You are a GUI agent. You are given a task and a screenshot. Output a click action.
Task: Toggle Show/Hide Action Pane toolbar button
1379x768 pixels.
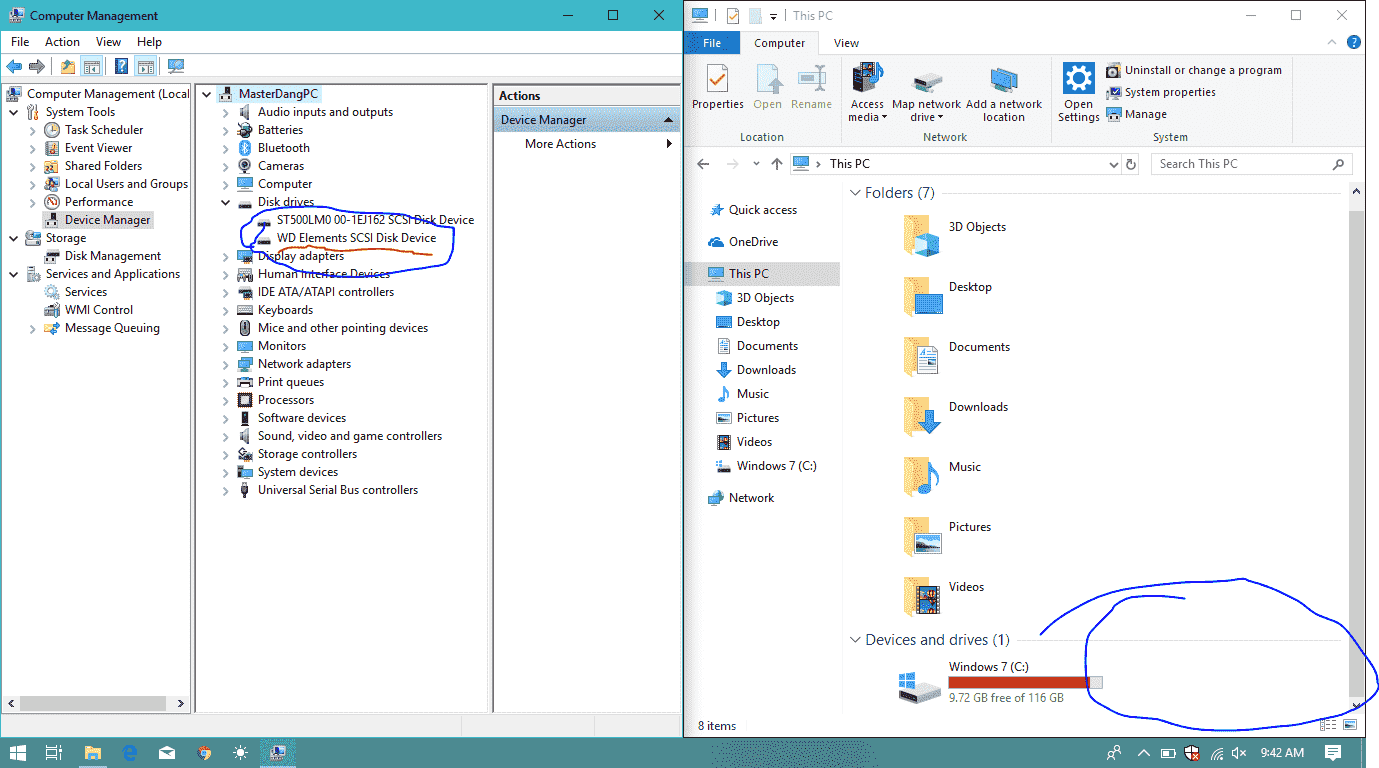pos(146,67)
